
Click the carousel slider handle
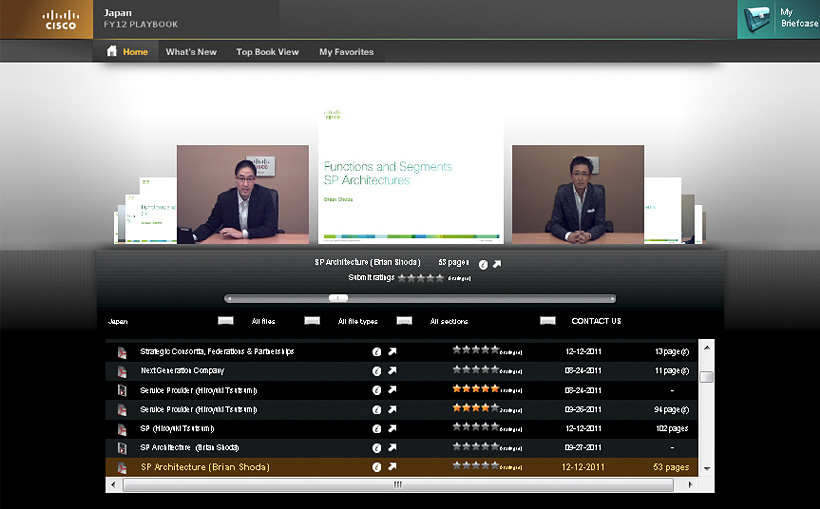[x=338, y=298]
